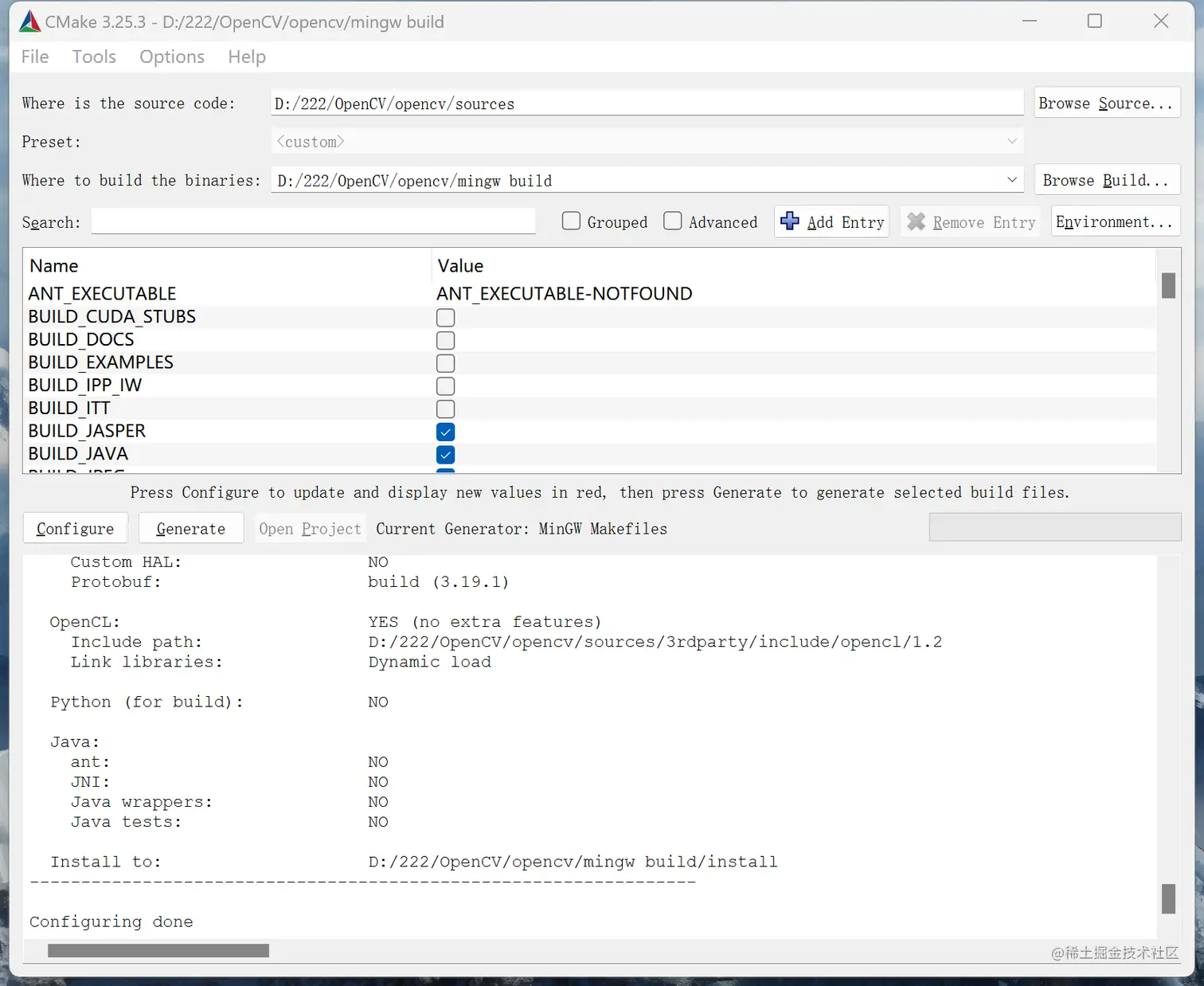
Task: Check the BUILD_EXAMPLES option
Action: coord(445,363)
